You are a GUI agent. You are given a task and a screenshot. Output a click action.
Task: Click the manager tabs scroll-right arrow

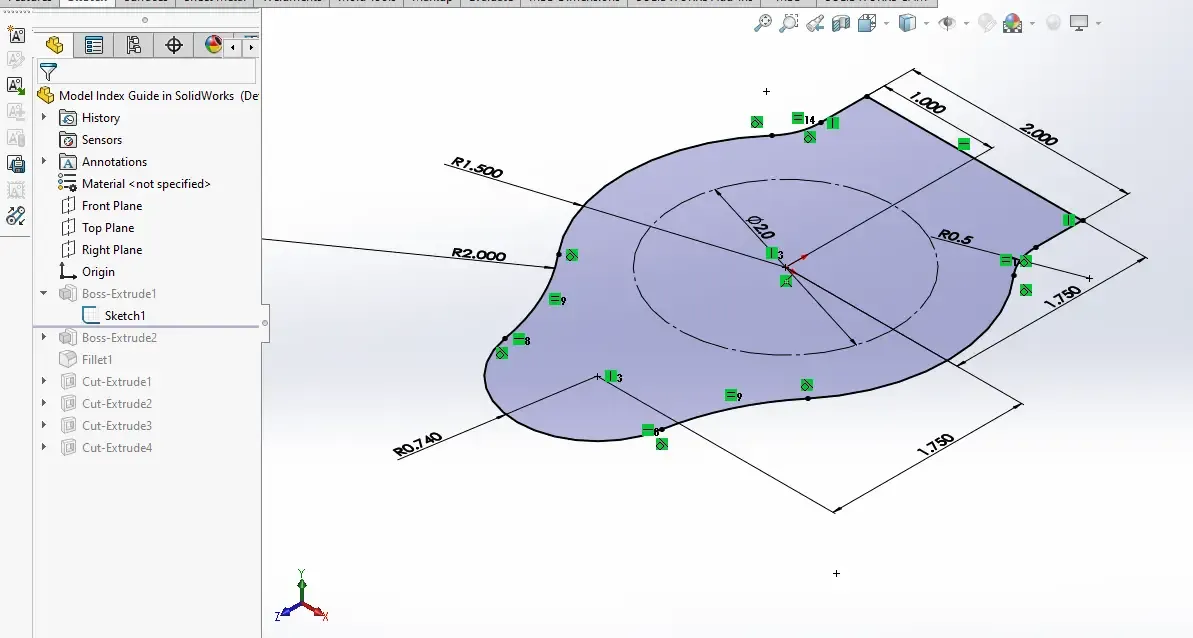[251, 47]
